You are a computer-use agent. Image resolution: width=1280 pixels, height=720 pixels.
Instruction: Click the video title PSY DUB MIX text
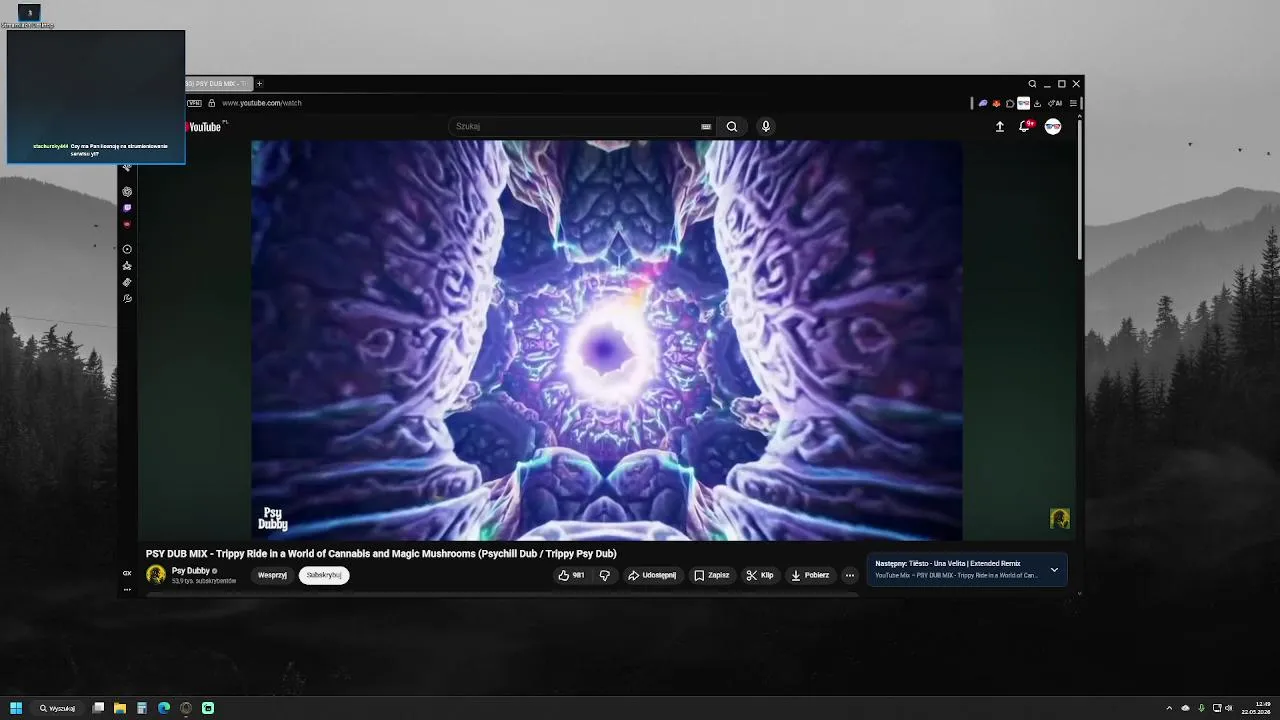coord(381,553)
